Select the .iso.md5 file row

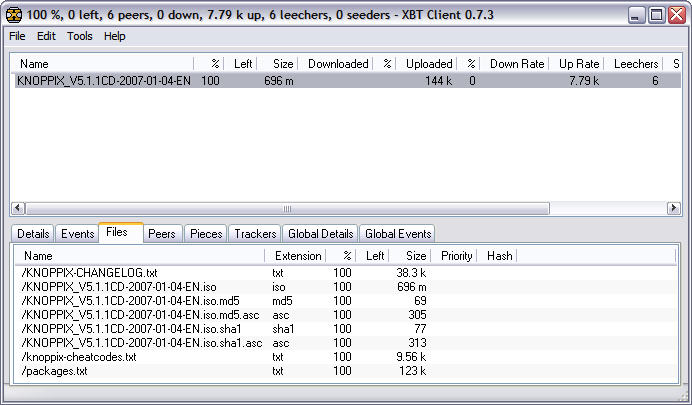(x=346, y=301)
